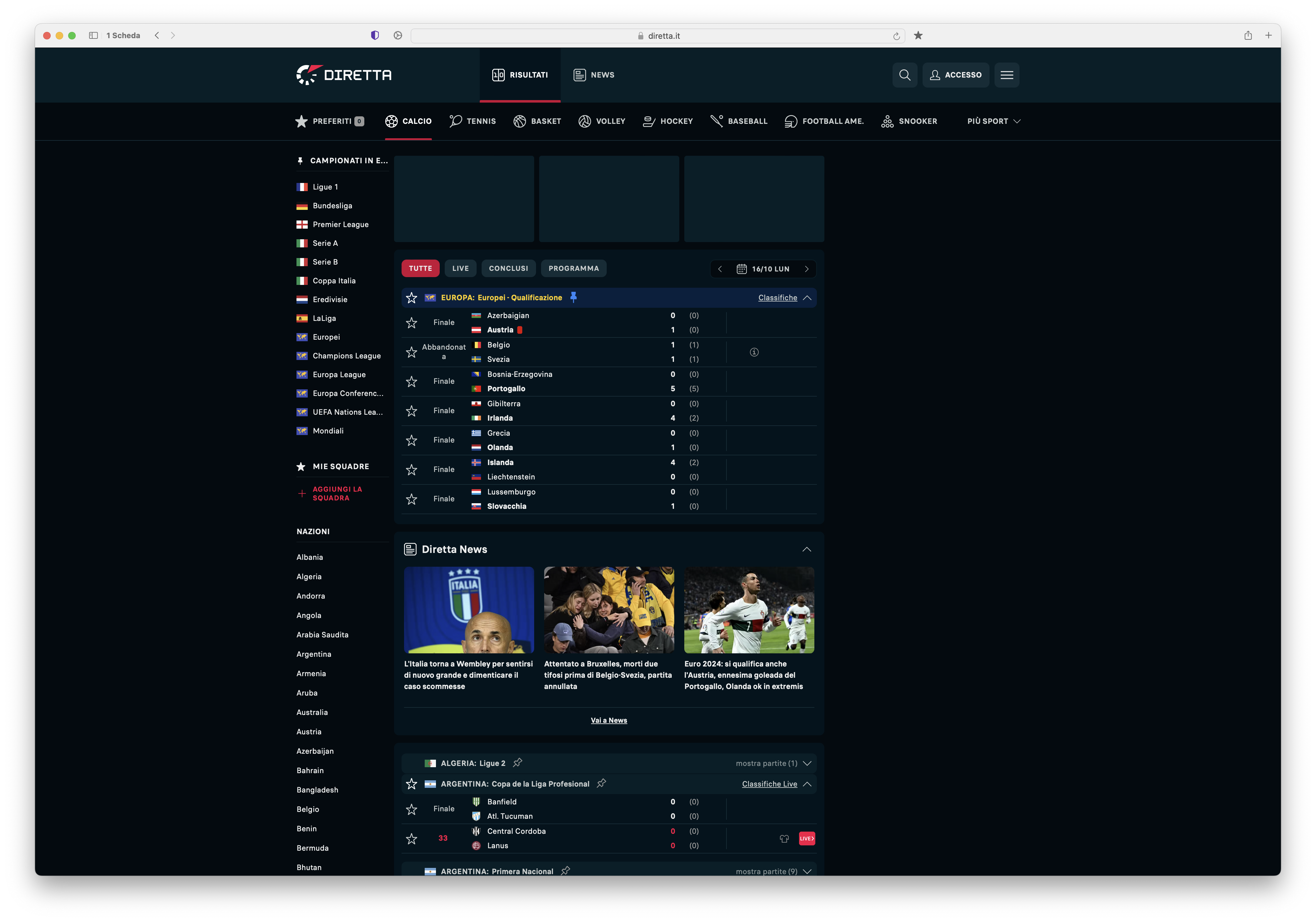Click the info icon on Belgio-Svezia match

754,352
